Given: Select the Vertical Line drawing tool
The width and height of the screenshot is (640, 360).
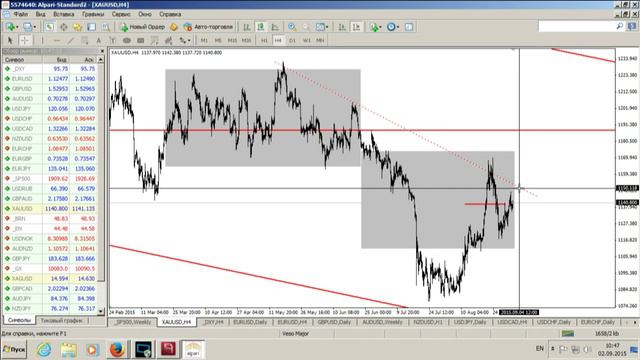Looking at the screenshot, I should (42, 40).
